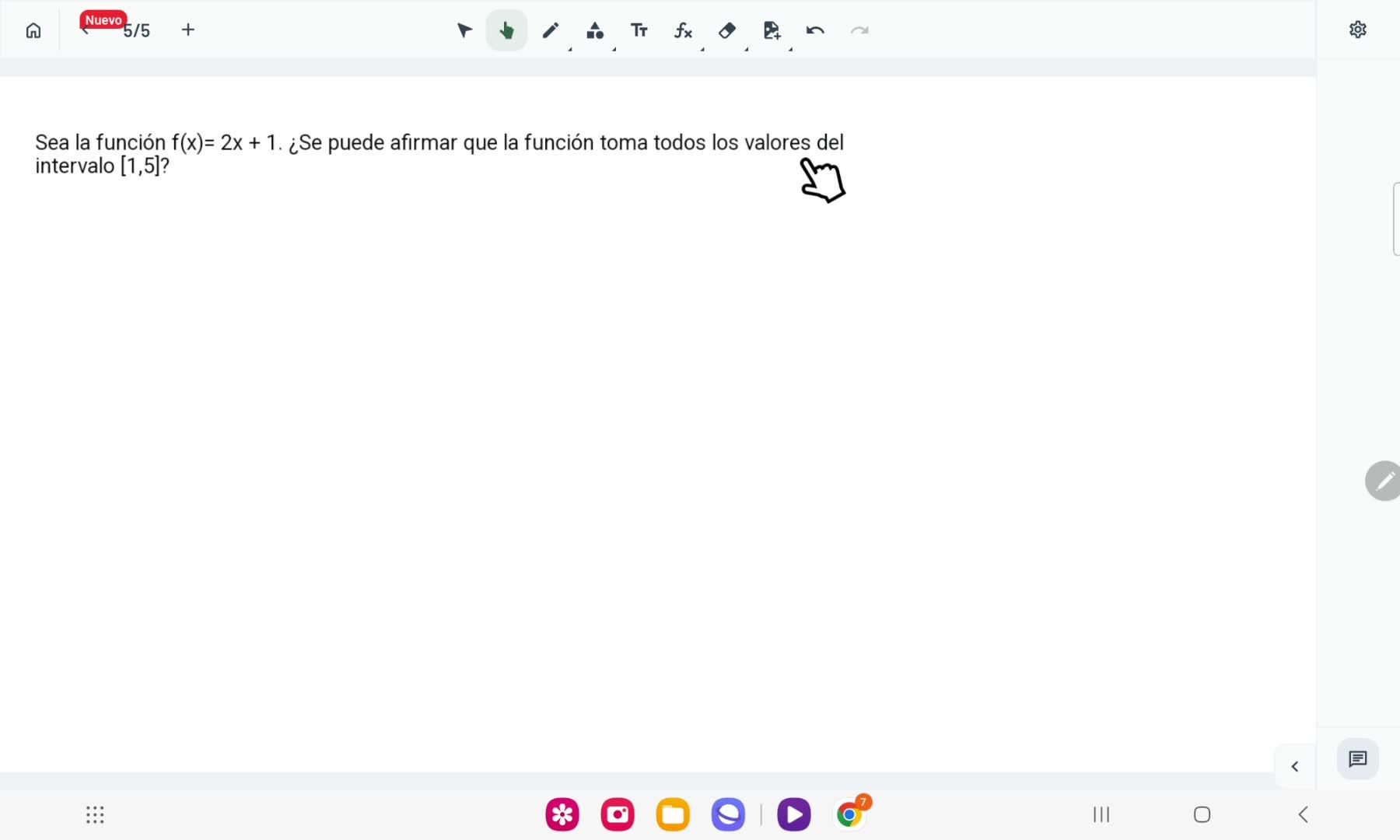Open the yellow My Files app
The image size is (1400, 840).
coord(673,815)
